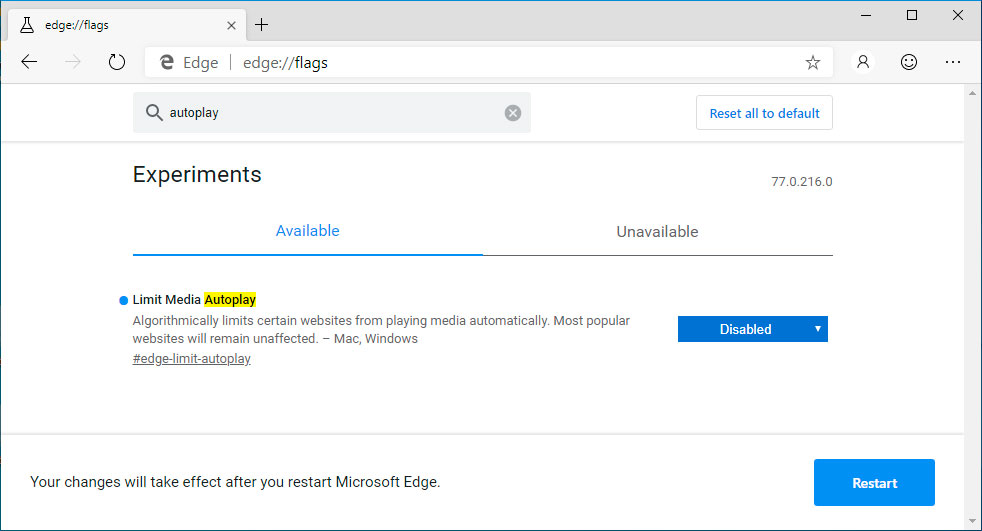Open the Limit Media Autoplay Disabled dropdown

pos(752,329)
